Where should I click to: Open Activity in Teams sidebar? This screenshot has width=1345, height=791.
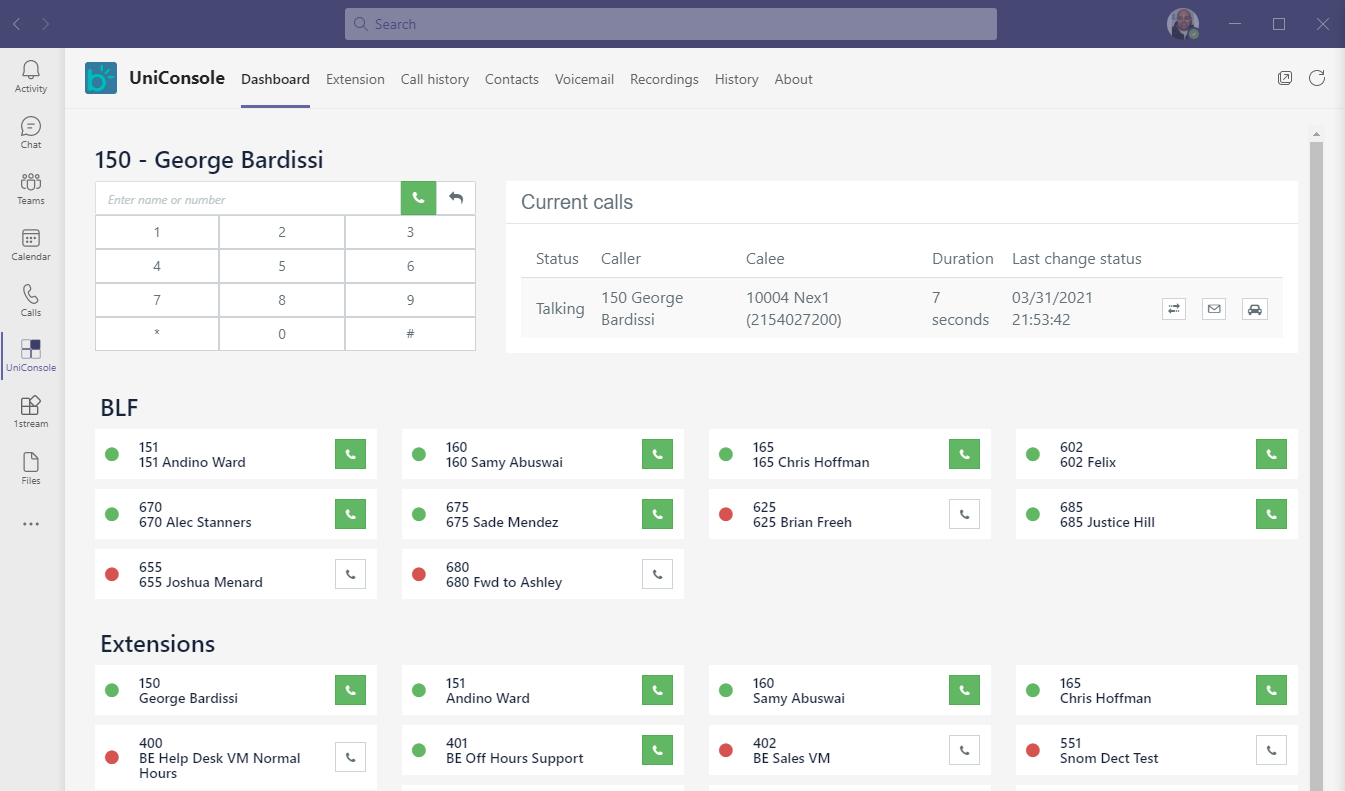(x=31, y=76)
